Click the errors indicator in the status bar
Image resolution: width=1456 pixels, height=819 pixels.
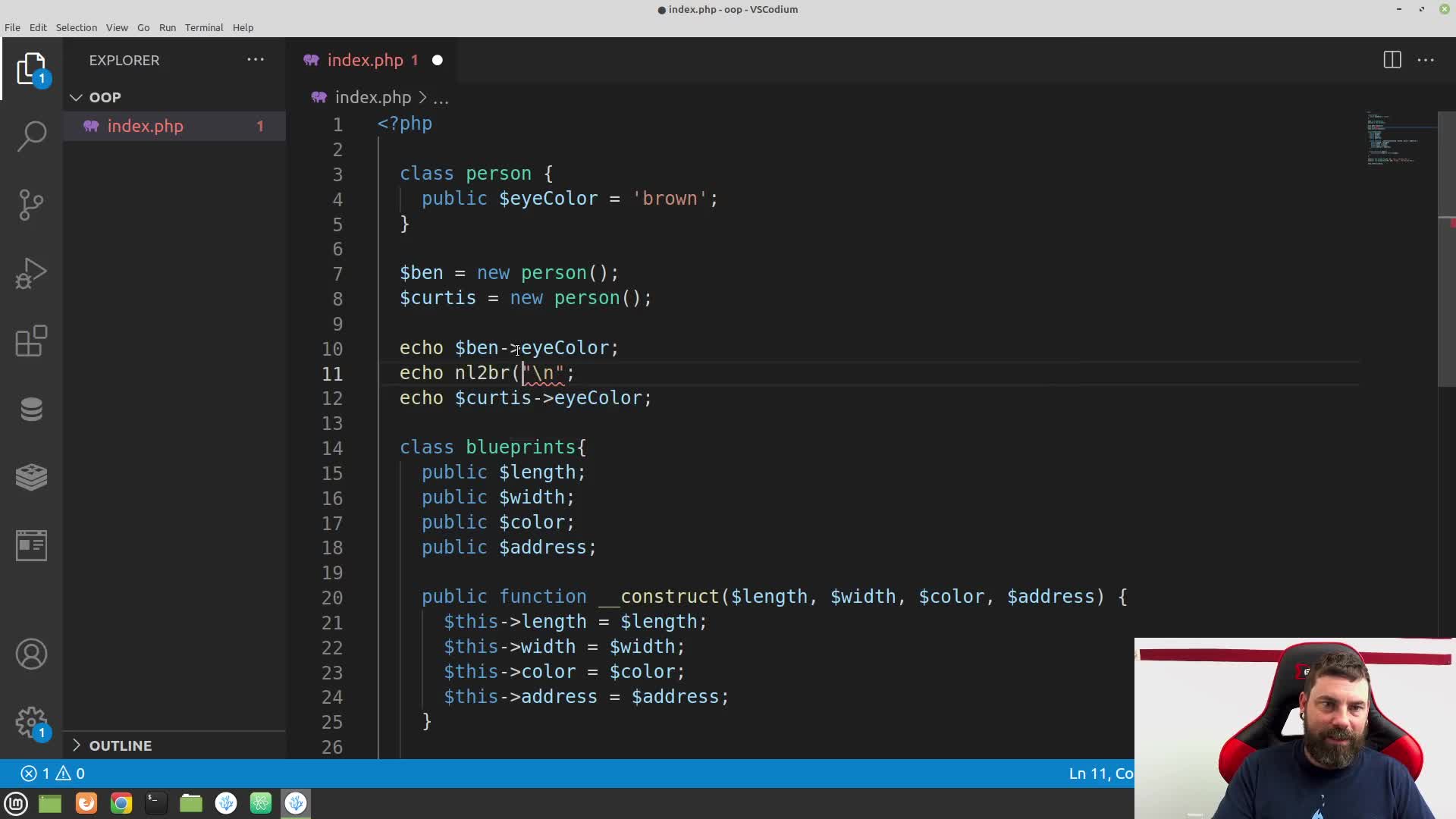[36, 773]
